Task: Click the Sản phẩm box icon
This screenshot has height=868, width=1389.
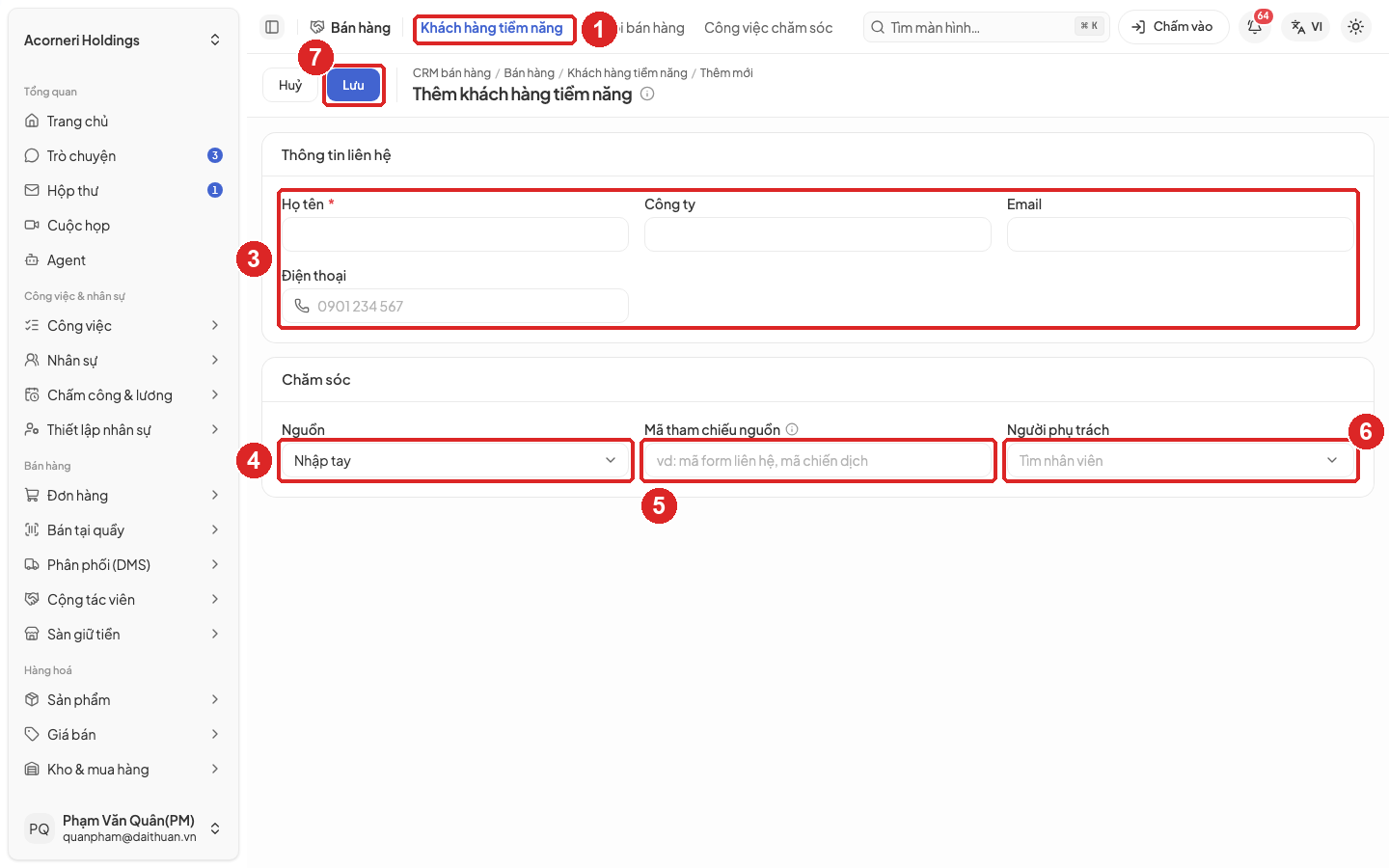Action: coord(32,699)
